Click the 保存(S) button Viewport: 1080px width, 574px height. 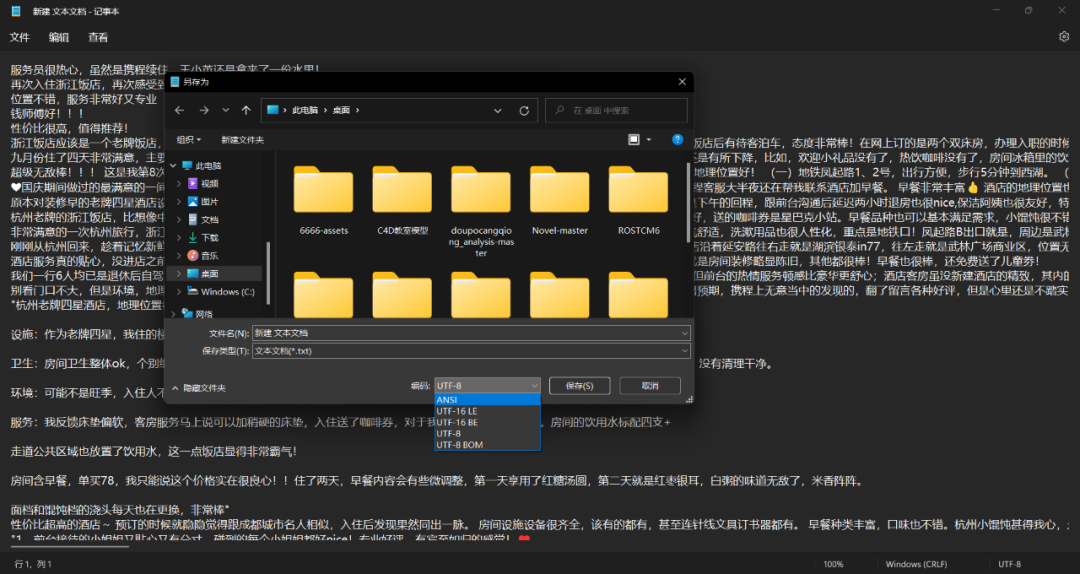(579, 386)
